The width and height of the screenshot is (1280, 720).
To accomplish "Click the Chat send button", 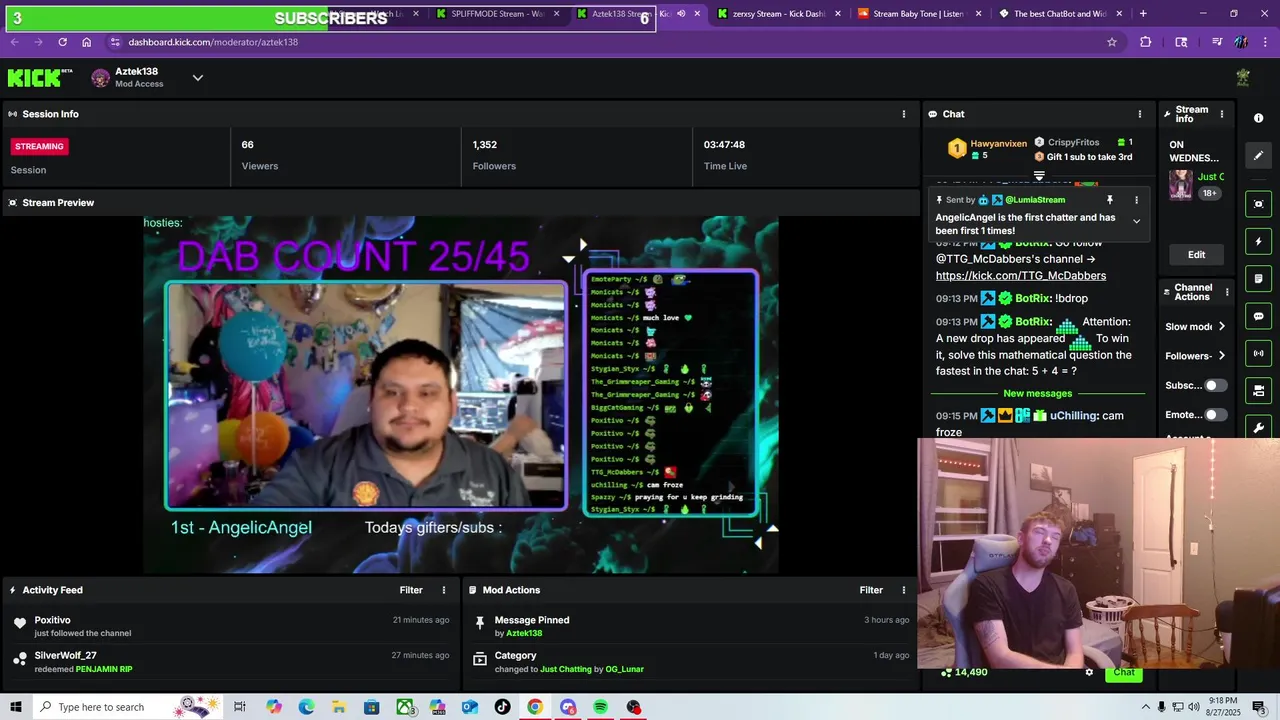I will (x=1124, y=673).
